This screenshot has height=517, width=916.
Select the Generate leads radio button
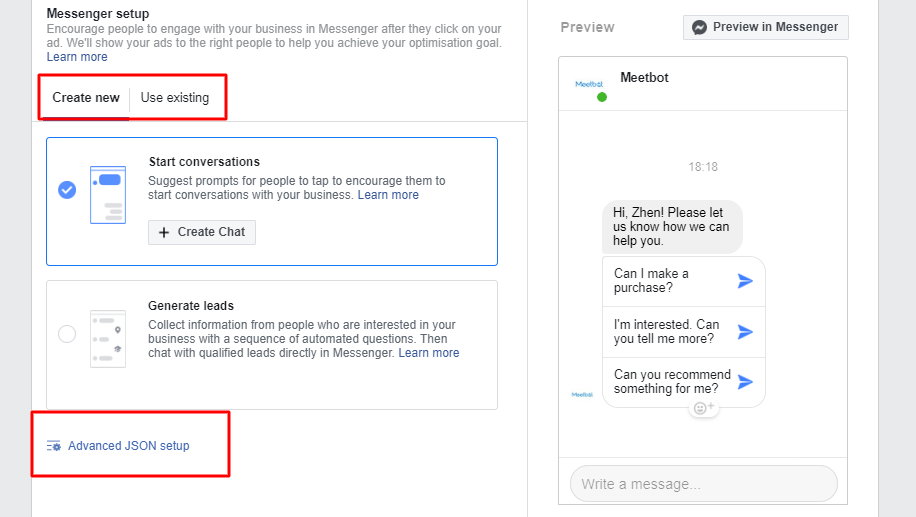pyautogui.click(x=67, y=334)
